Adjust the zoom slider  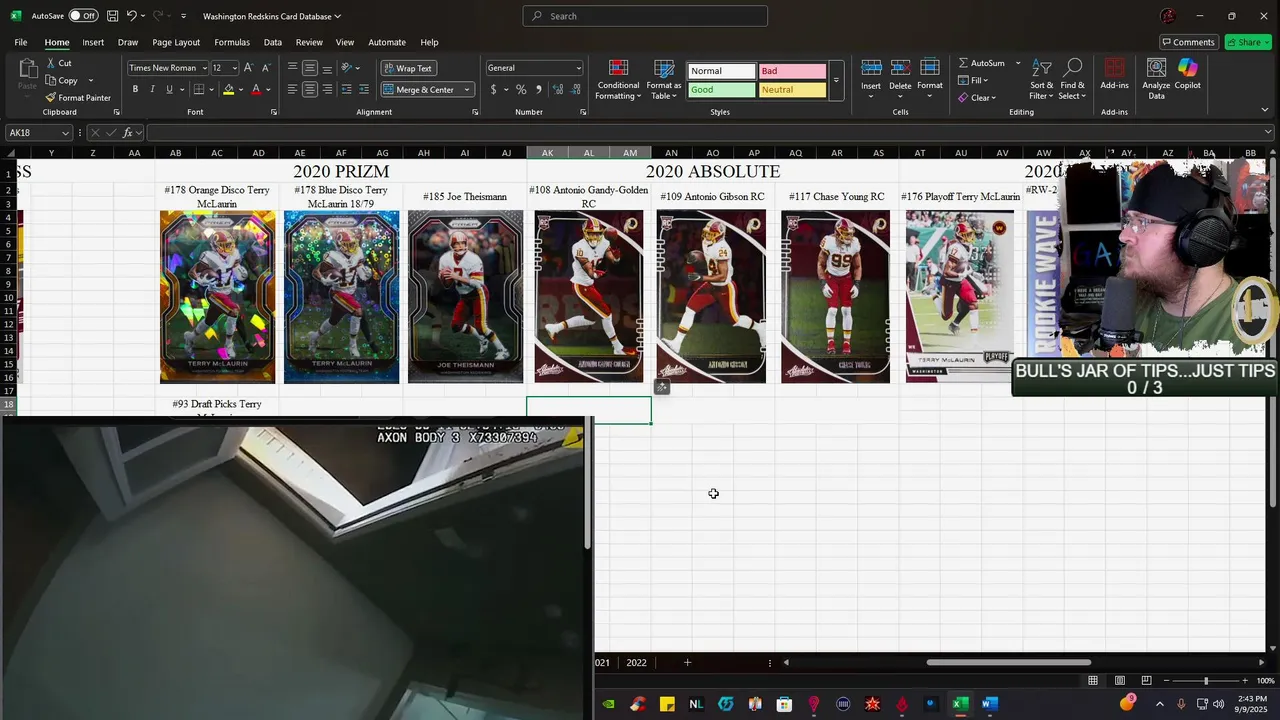1205,681
